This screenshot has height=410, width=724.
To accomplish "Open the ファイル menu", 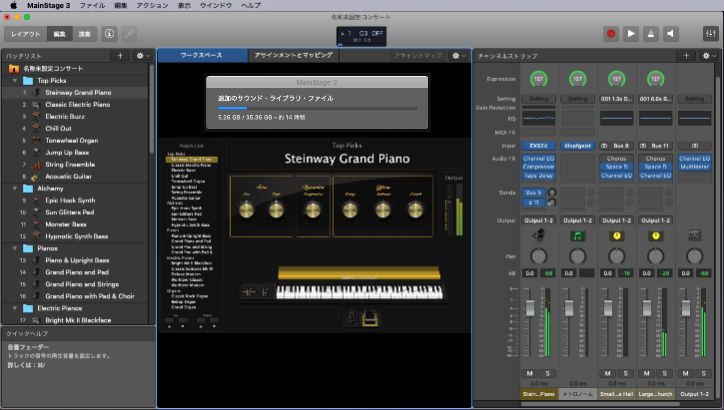I will (x=92, y=6).
